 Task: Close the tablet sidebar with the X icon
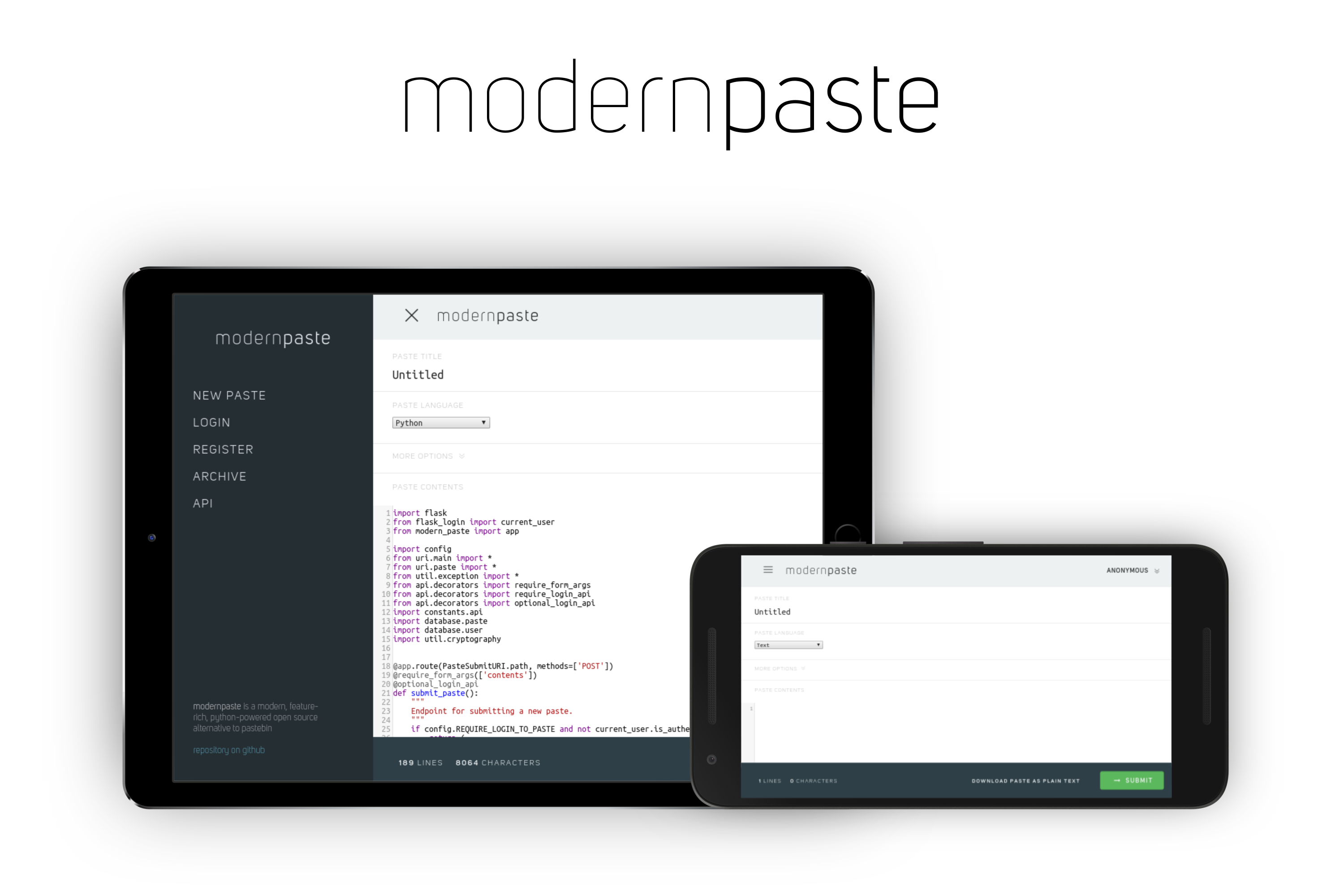411,315
